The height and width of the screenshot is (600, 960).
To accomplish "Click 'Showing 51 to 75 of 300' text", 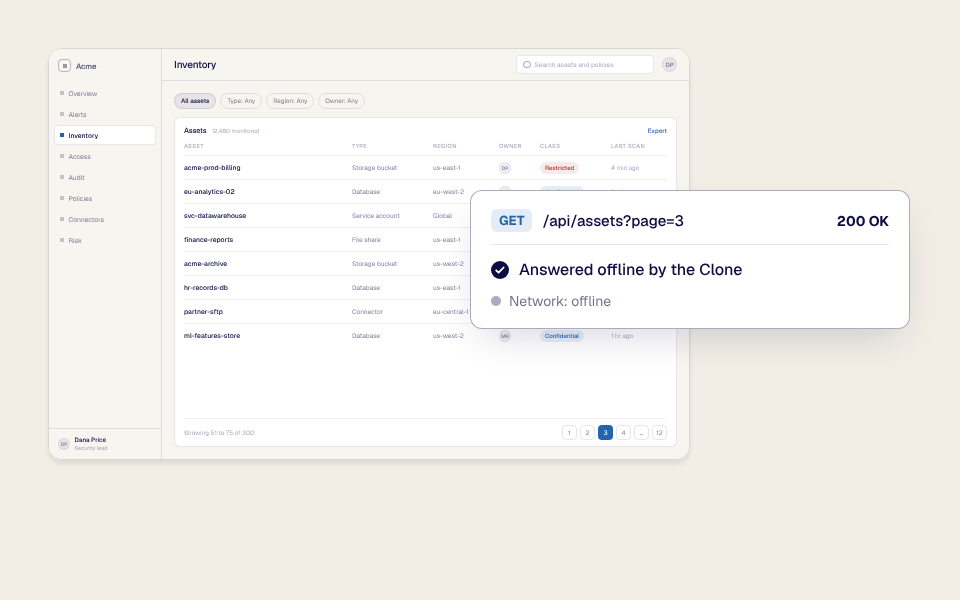I will point(219,433).
